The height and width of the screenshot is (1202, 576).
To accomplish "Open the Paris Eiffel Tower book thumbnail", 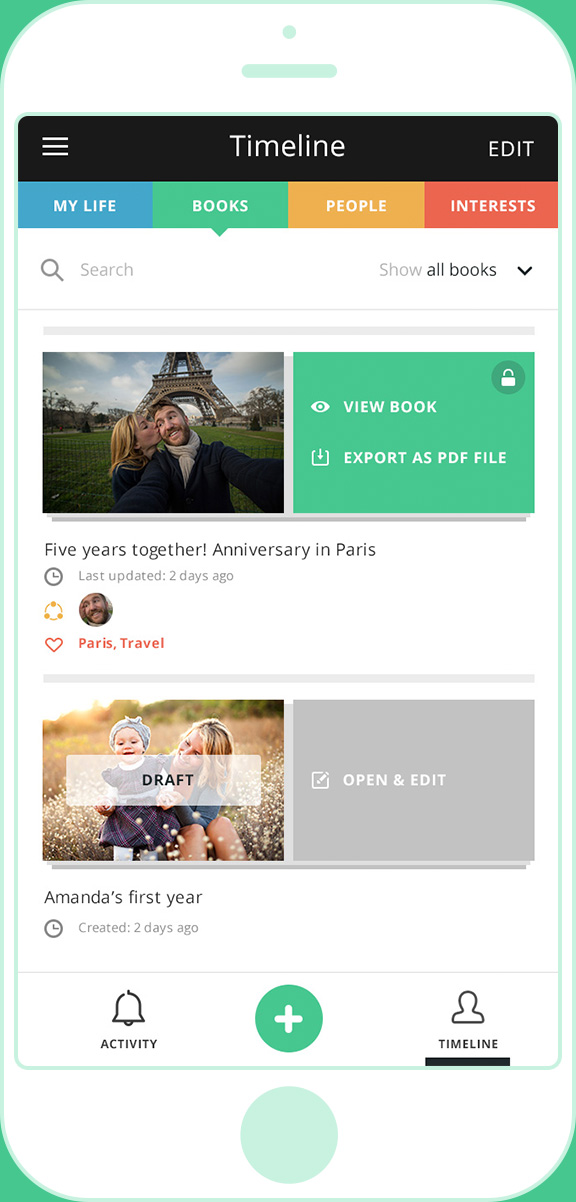I will tap(163, 432).
